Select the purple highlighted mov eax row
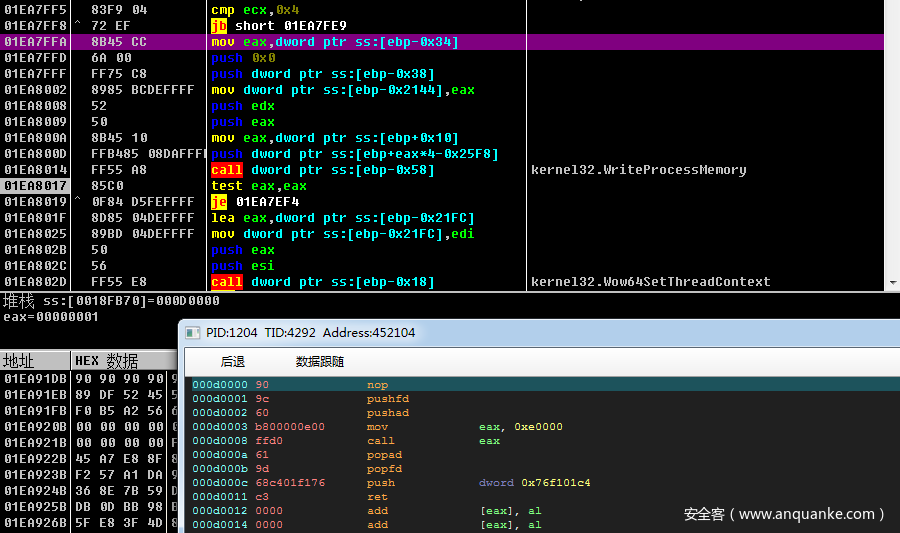Viewport: 900px width, 533px height. [334, 42]
